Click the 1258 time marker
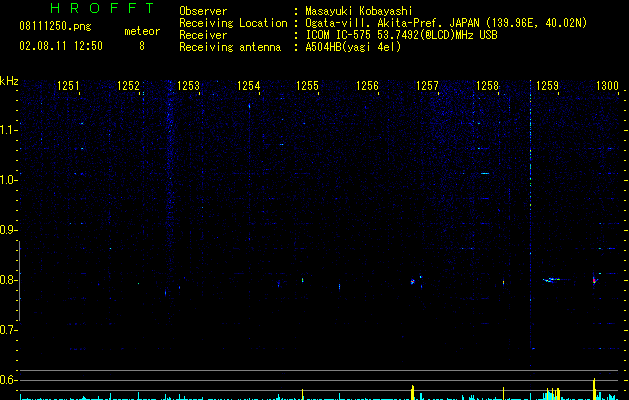Screen dimensions: 629x400 coord(487,86)
